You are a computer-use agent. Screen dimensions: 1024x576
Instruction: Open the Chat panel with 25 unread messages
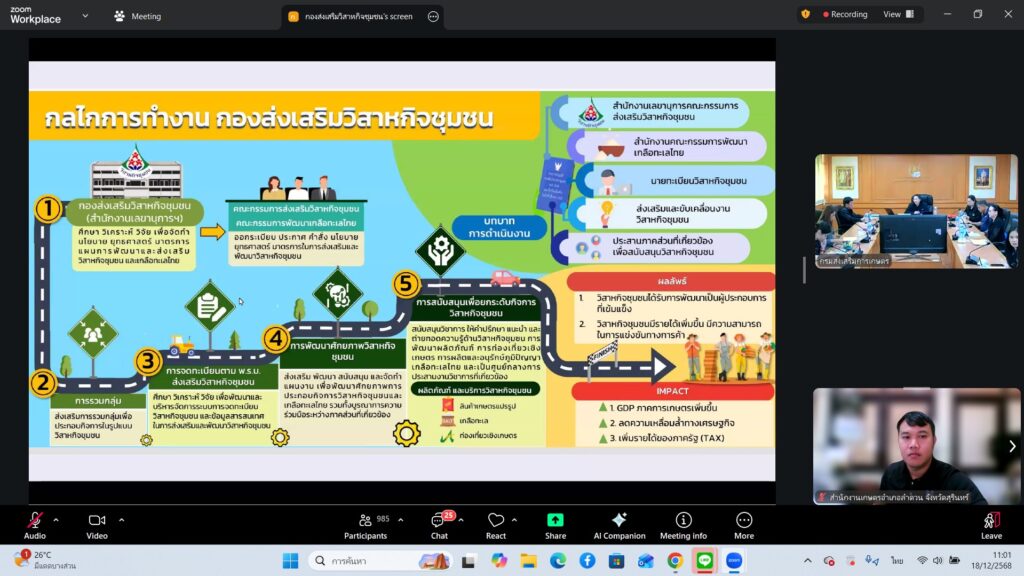click(x=438, y=524)
